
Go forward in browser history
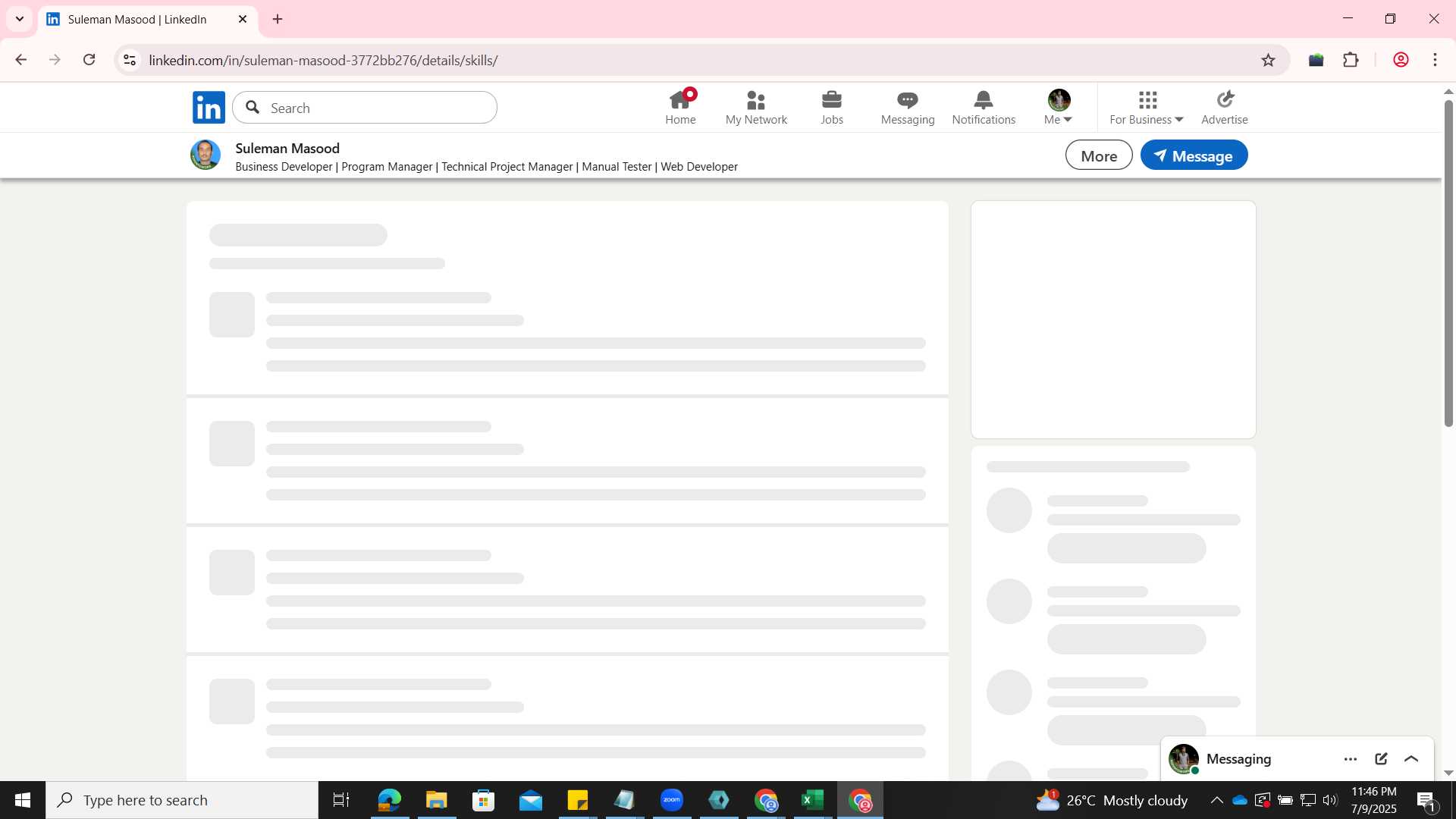(x=55, y=60)
